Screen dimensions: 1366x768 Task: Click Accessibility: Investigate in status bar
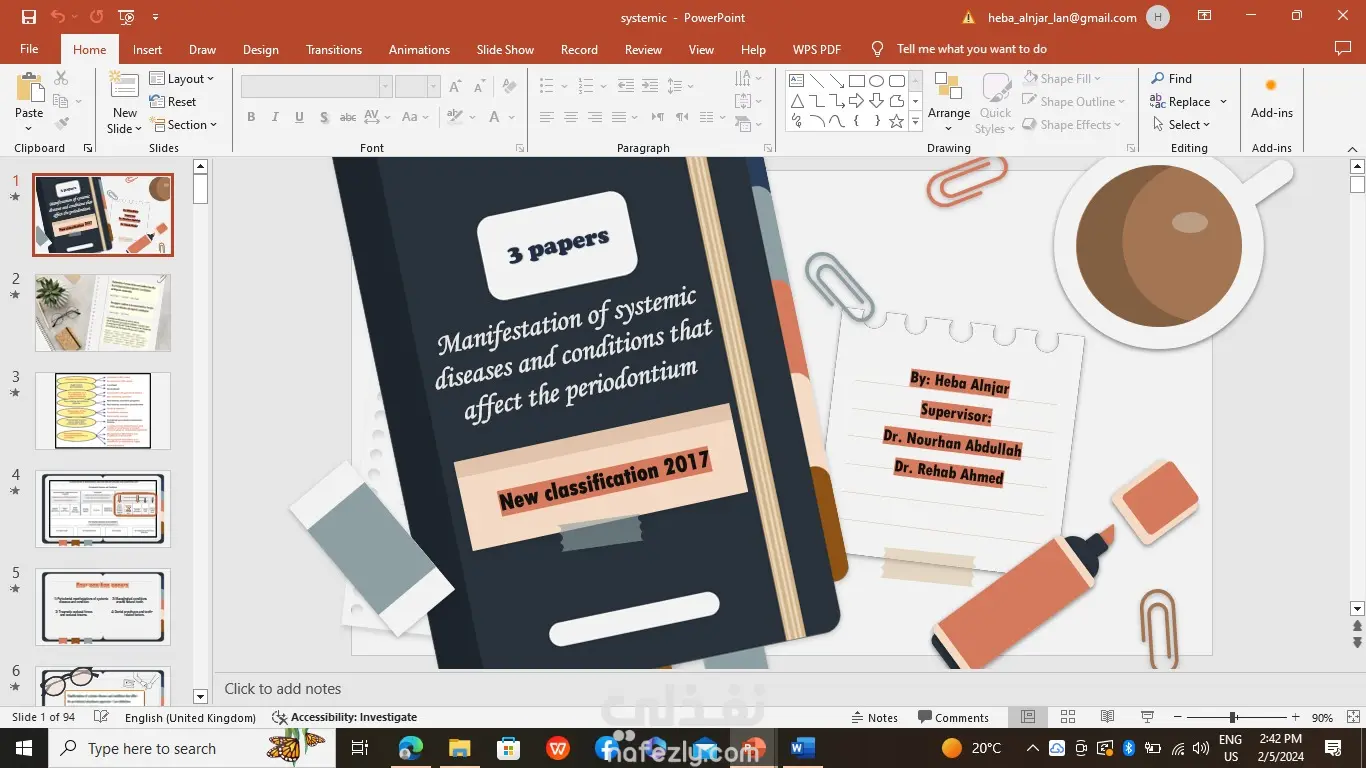pyautogui.click(x=345, y=717)
